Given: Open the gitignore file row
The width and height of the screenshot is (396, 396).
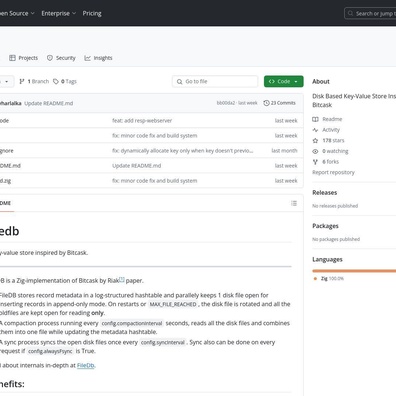Looking at the screenshot, I should pyautogui.click(x=7, y=151).
